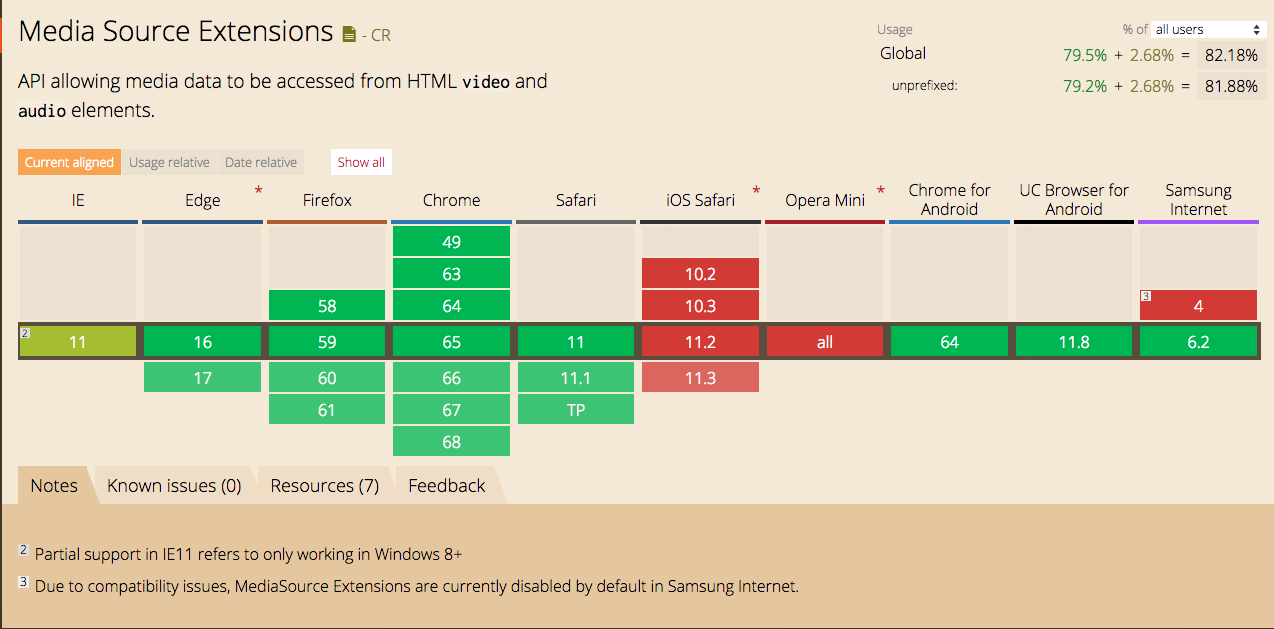The height and width of the screenshot is (629, 1274).
Task: Select the Chrome 67 cell
Action: click(x=451, y=409)
